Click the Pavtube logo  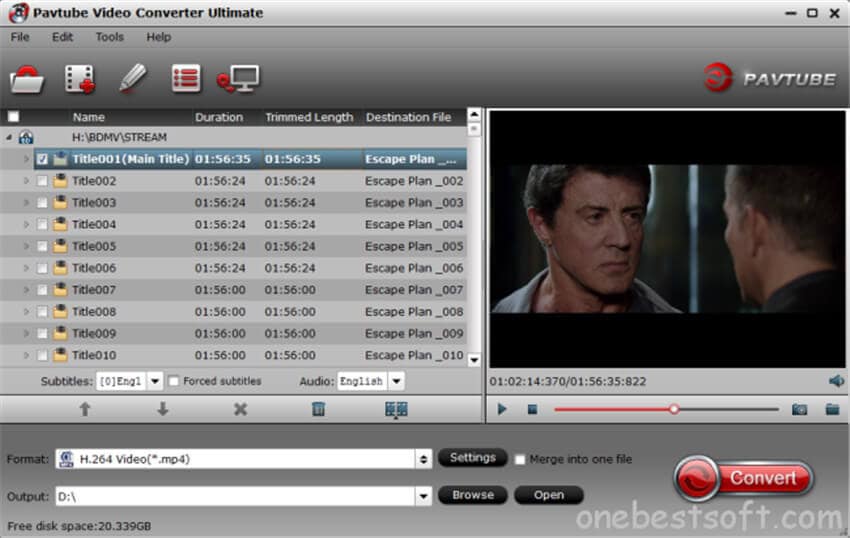(770, 78)
